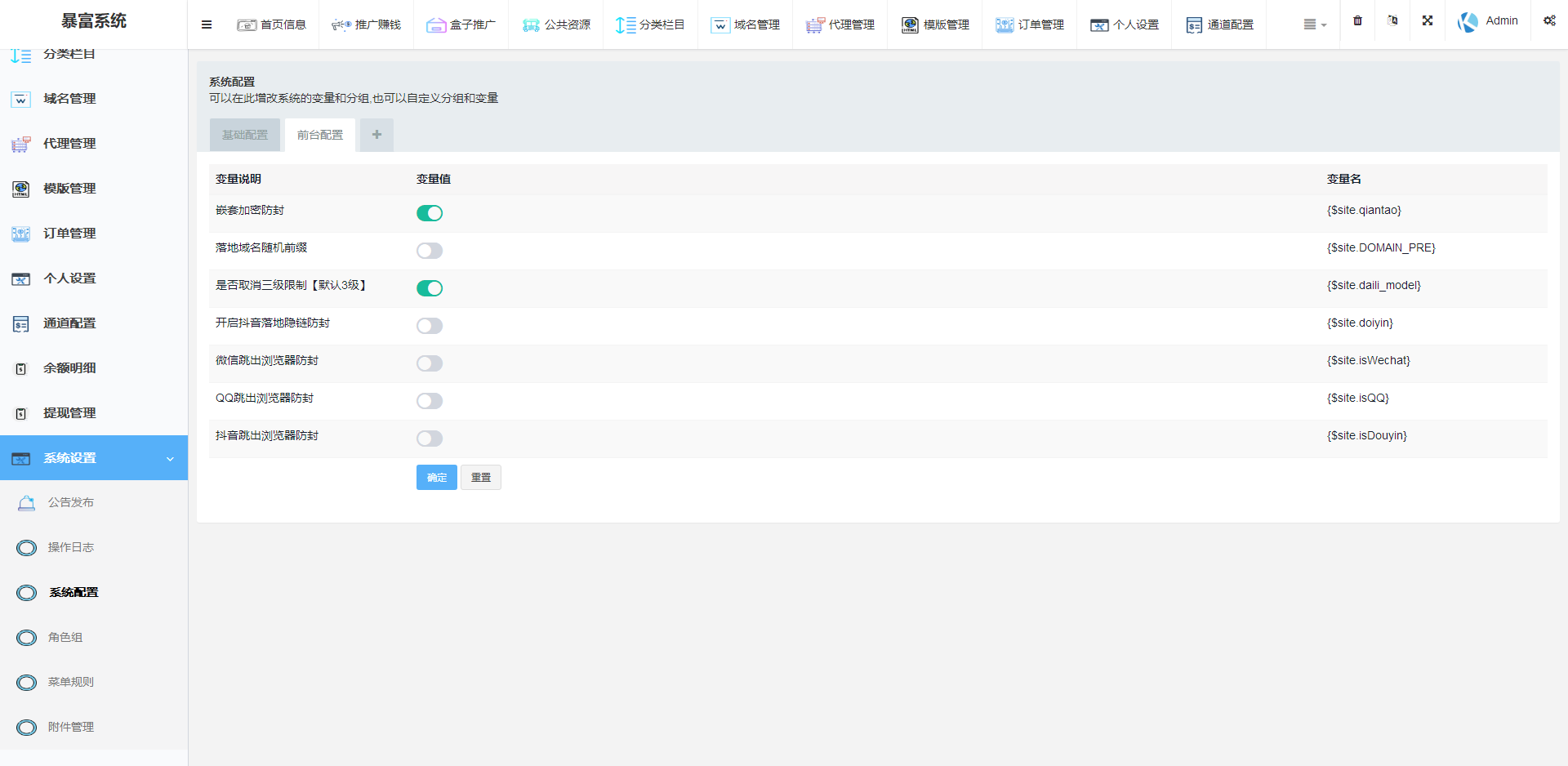The image size is (1568, 766).
Task: Select the 前台配置 tab
Action: pos(320,135)
